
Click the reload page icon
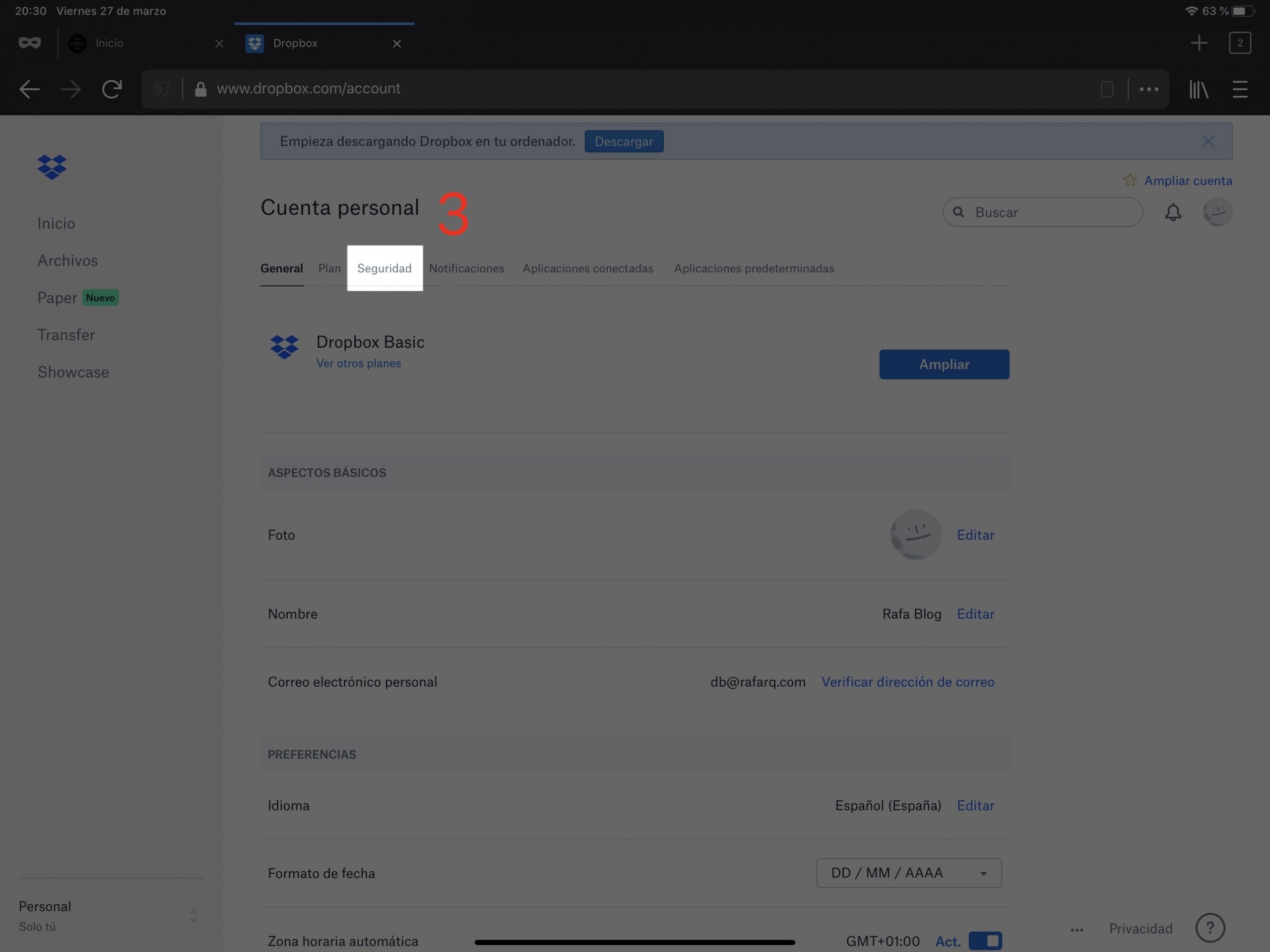click(112, 89)
